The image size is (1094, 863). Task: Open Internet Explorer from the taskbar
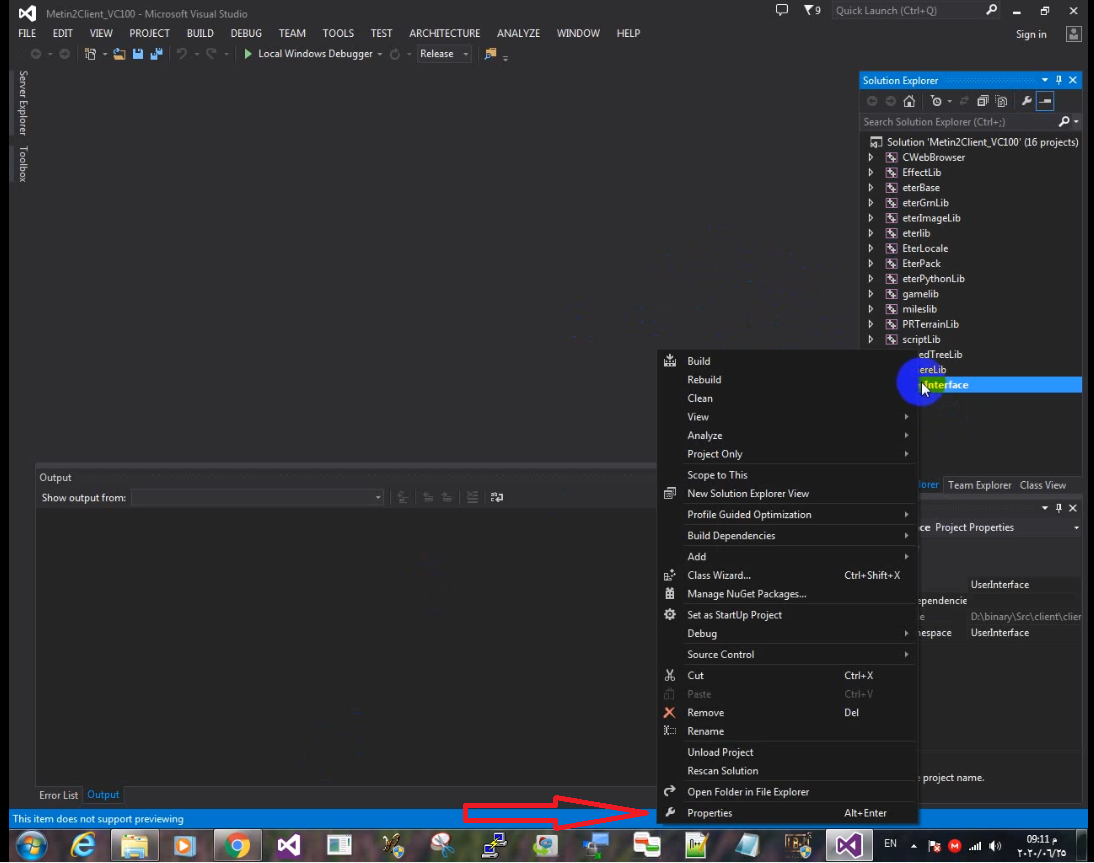click(83, 846)
